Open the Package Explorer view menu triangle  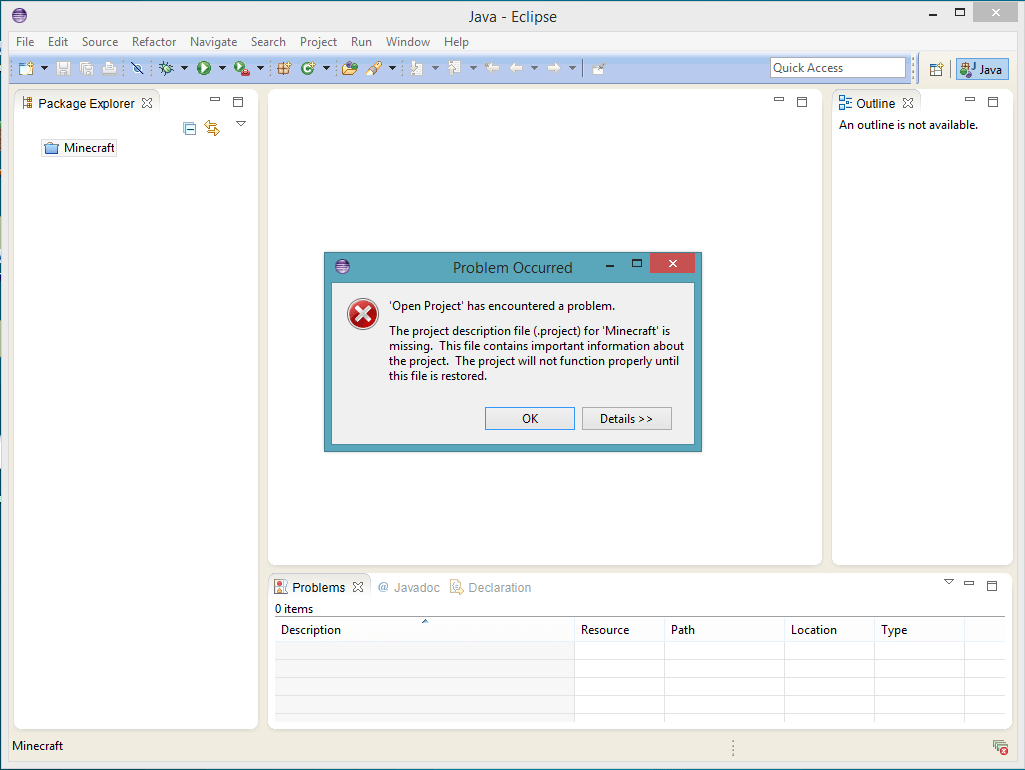tap(240, 124)
